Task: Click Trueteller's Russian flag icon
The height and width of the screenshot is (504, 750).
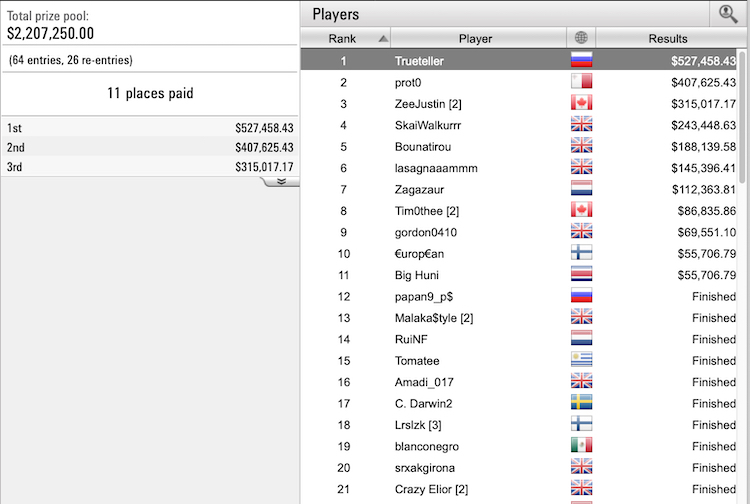Action: pos(580,61)
